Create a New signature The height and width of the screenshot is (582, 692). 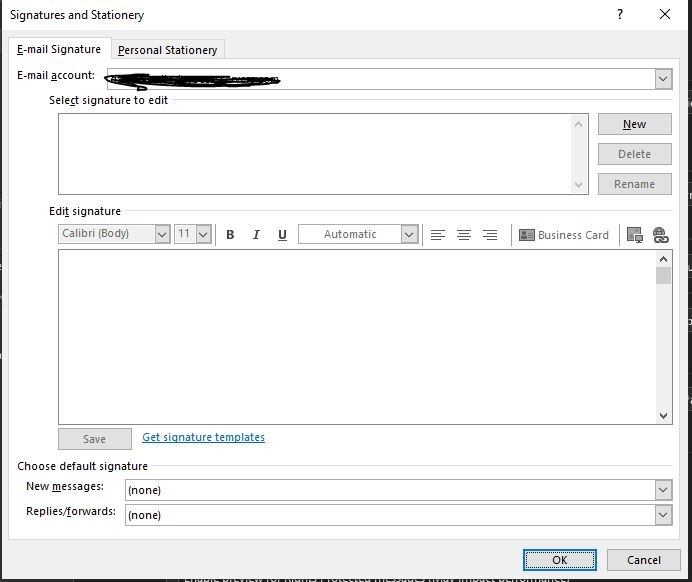[635, 124]
